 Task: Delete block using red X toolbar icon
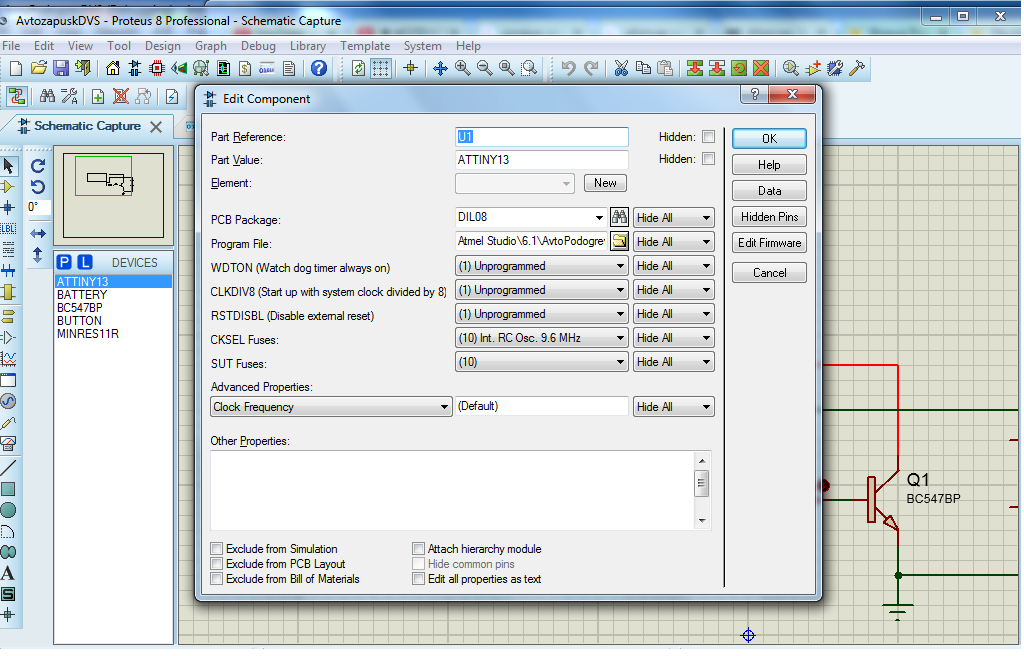click(761, 68)
